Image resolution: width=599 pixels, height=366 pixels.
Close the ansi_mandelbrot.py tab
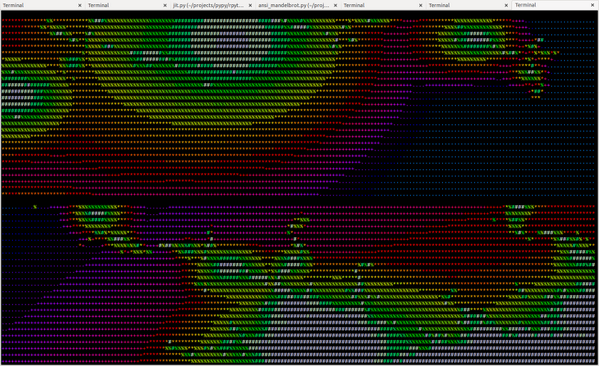point(335,5)
